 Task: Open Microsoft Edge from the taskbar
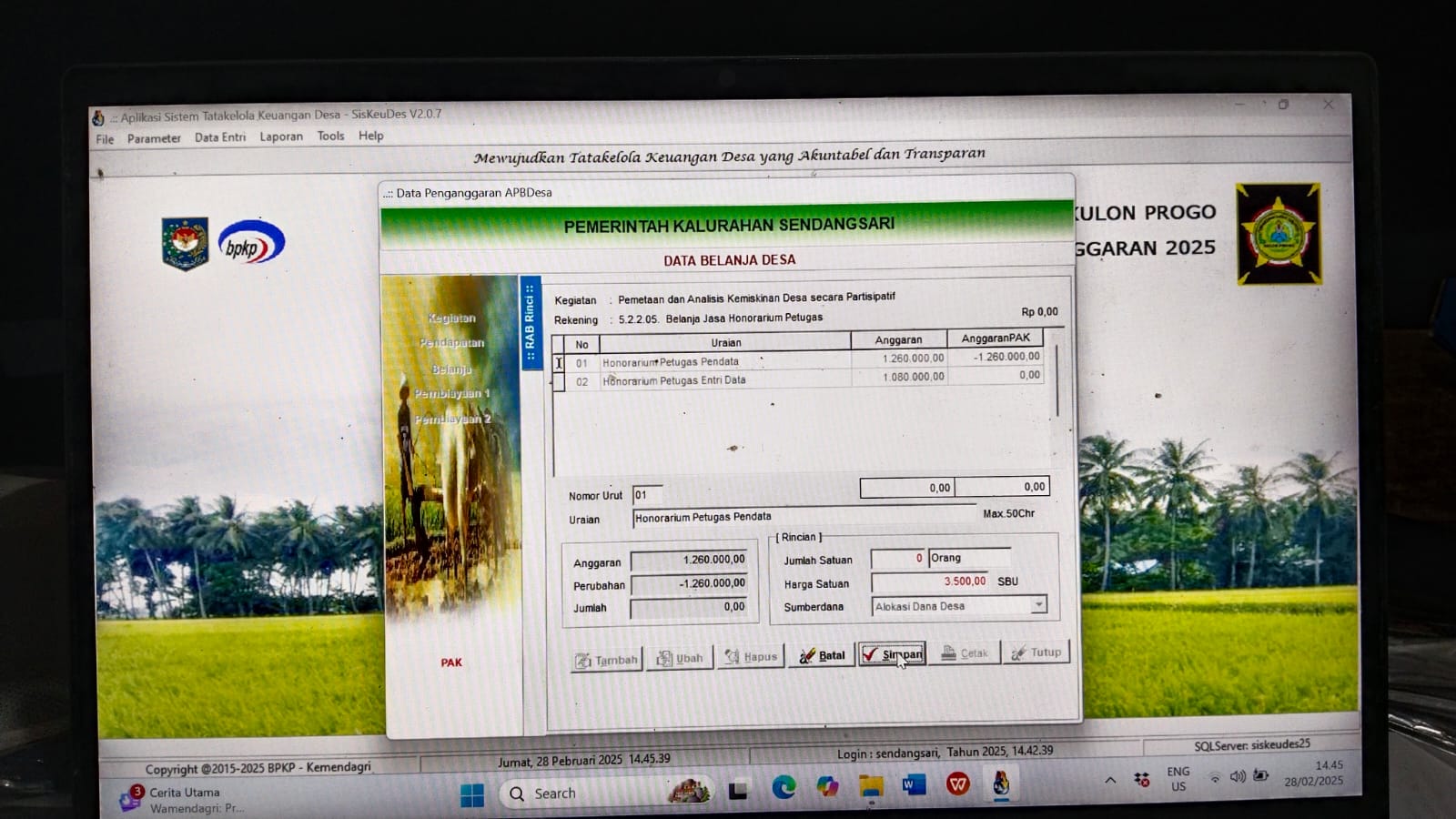tap(784, 787)
